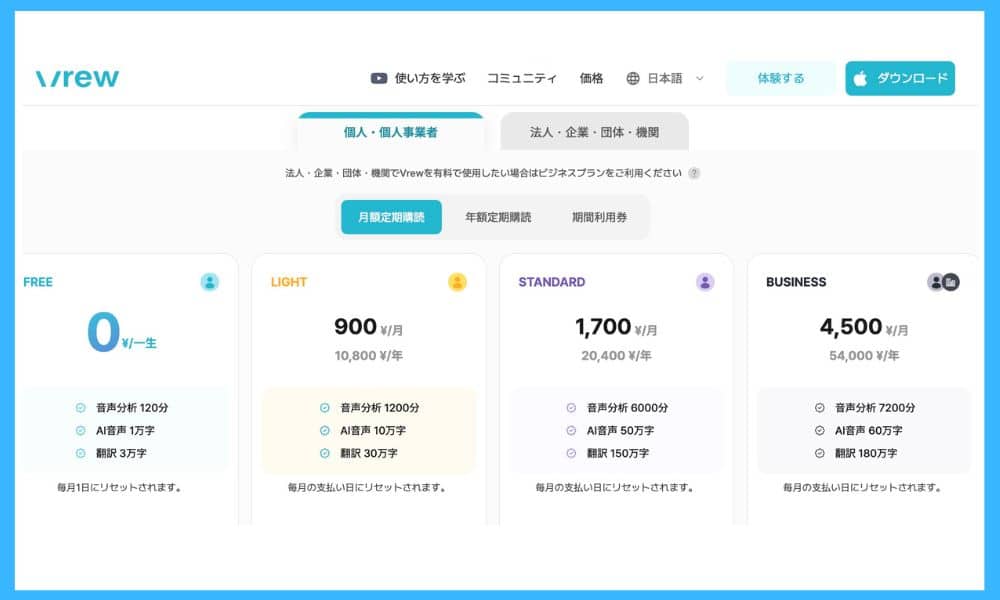Switch to the 個人・個人事業者 tab
The width and height of the screenshot is (1000, 600).
[390, 132]
